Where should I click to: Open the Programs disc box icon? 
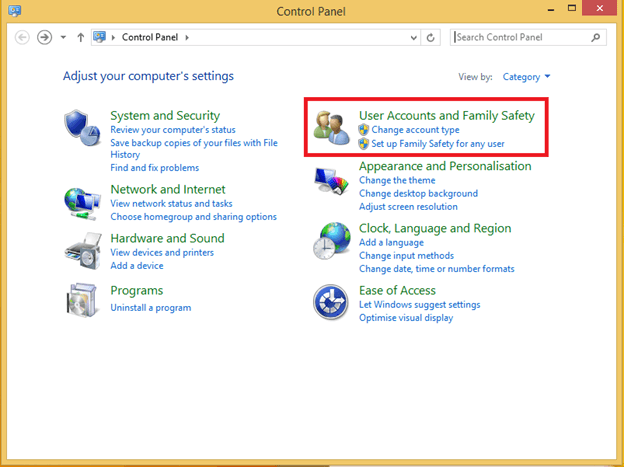[x=82, y=300]
